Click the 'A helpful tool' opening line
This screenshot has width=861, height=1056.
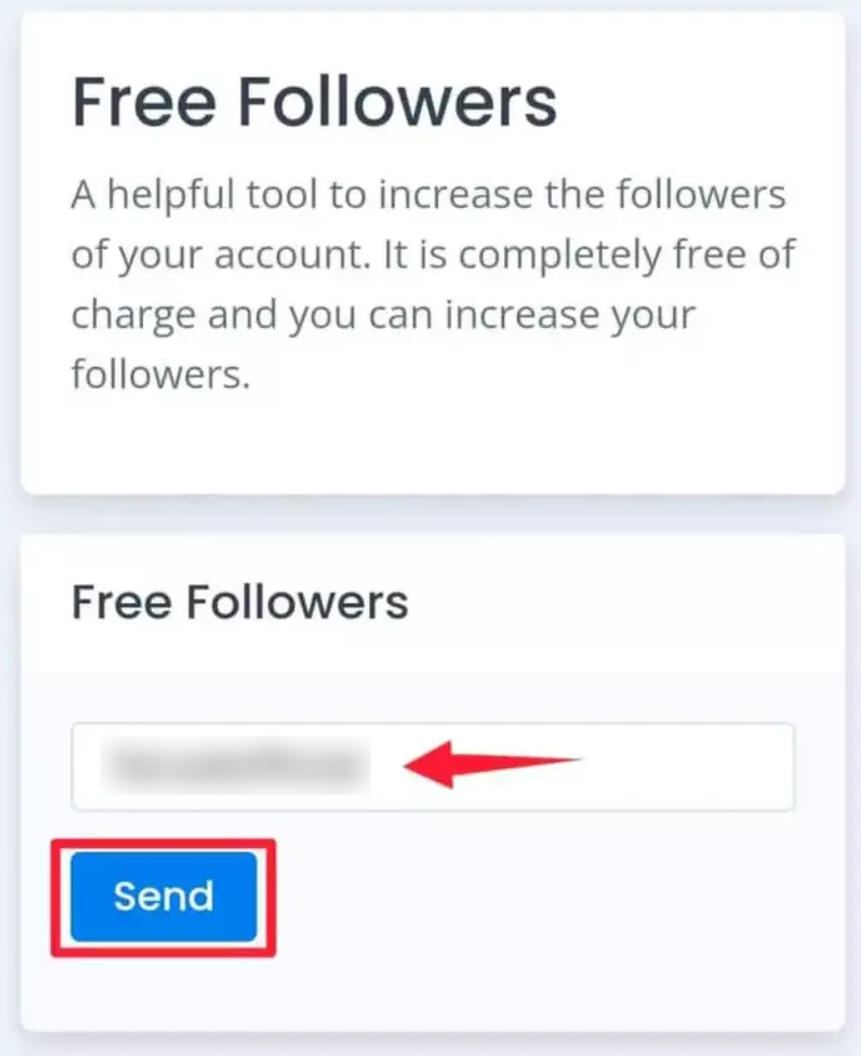click(x=428, y=195)
